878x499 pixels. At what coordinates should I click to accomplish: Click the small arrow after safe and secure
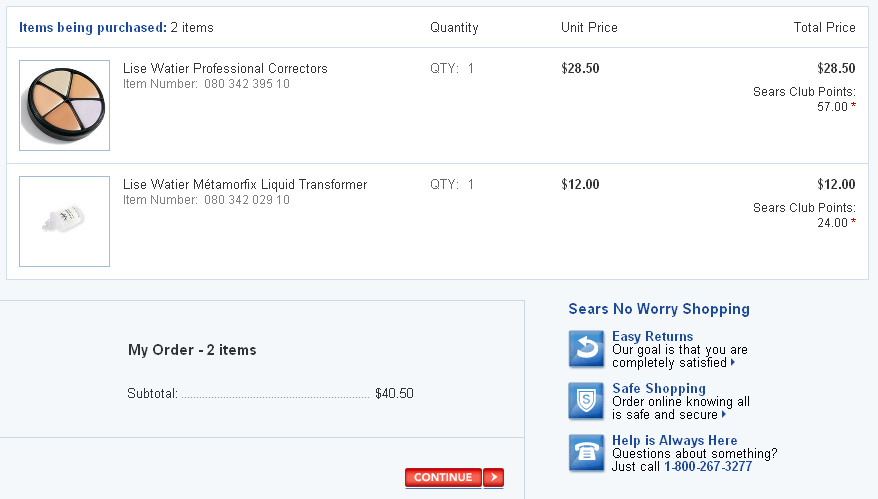pos(723,414)
